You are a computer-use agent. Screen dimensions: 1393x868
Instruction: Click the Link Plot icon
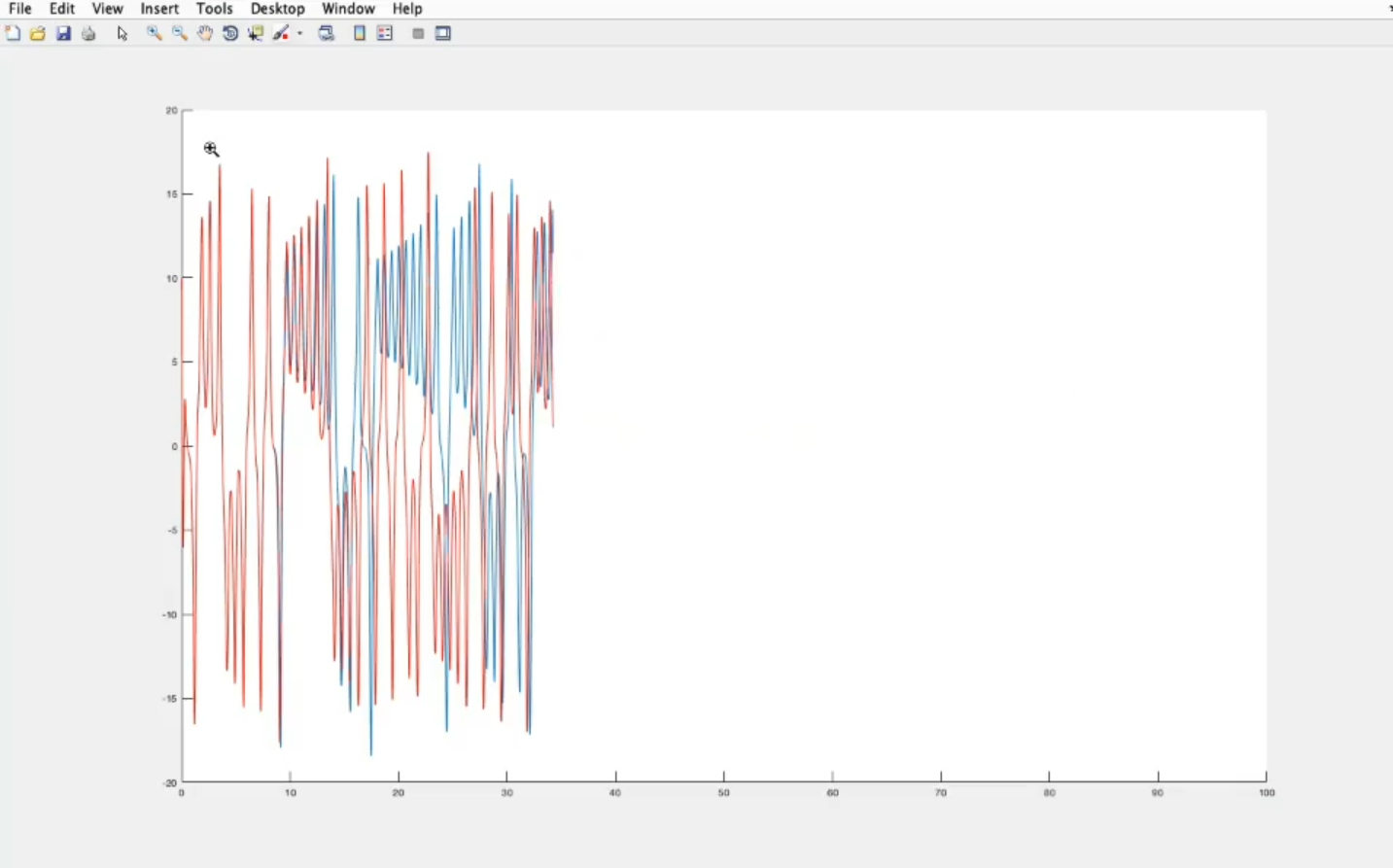click(x=327, y=33)
